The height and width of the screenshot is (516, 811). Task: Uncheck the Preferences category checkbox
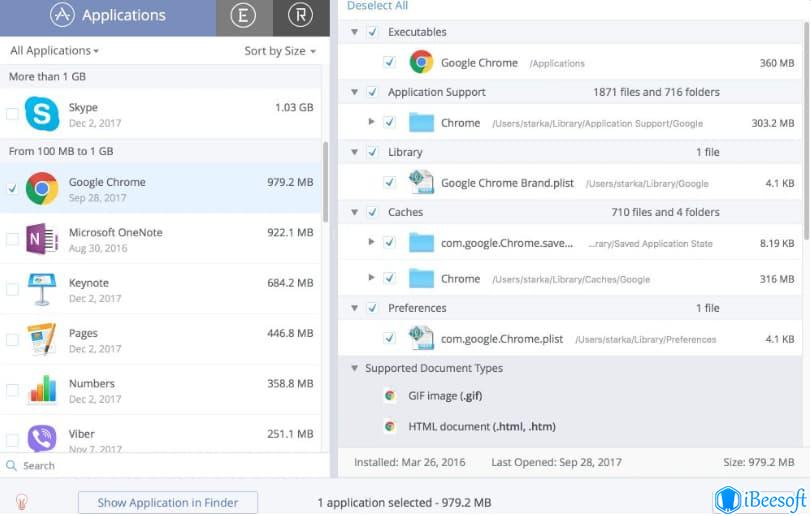[372, 308]
